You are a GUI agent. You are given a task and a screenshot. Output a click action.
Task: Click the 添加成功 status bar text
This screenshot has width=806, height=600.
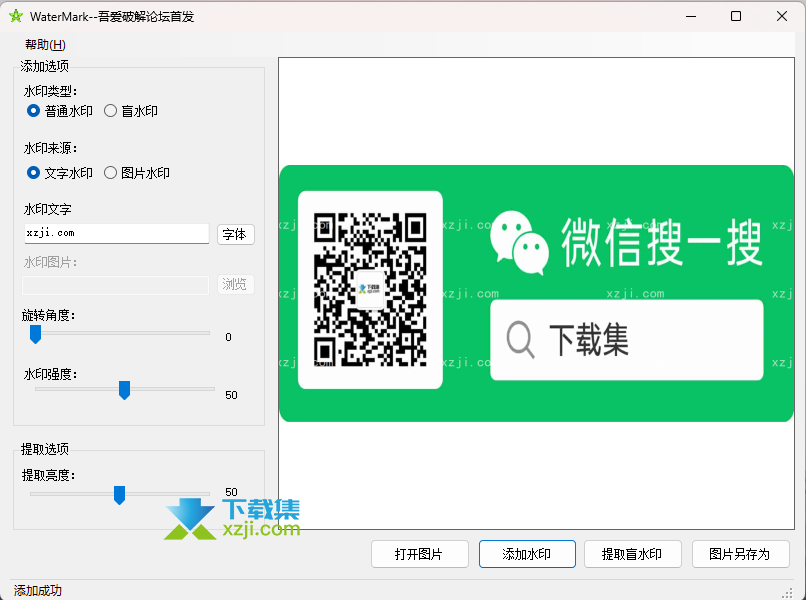[x=38, y=590]
